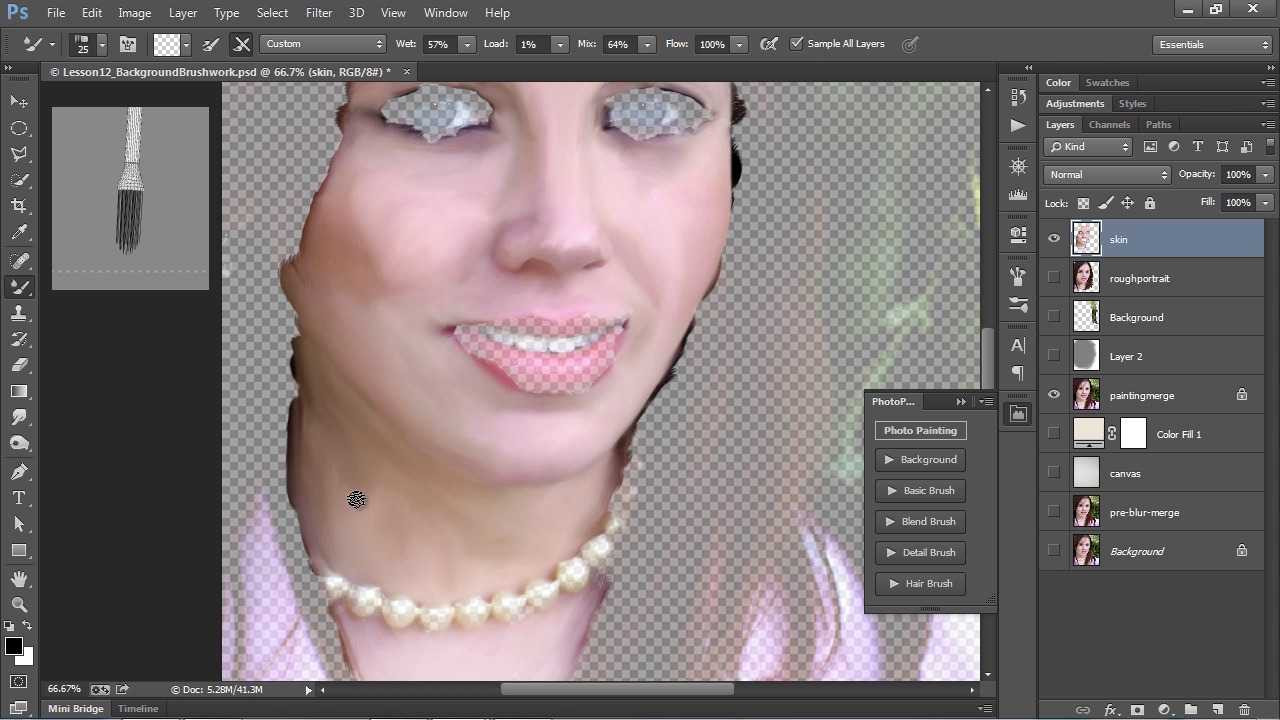Run the Detail Brush action
The image size is (1280, 720).
(x=920, y=553)
